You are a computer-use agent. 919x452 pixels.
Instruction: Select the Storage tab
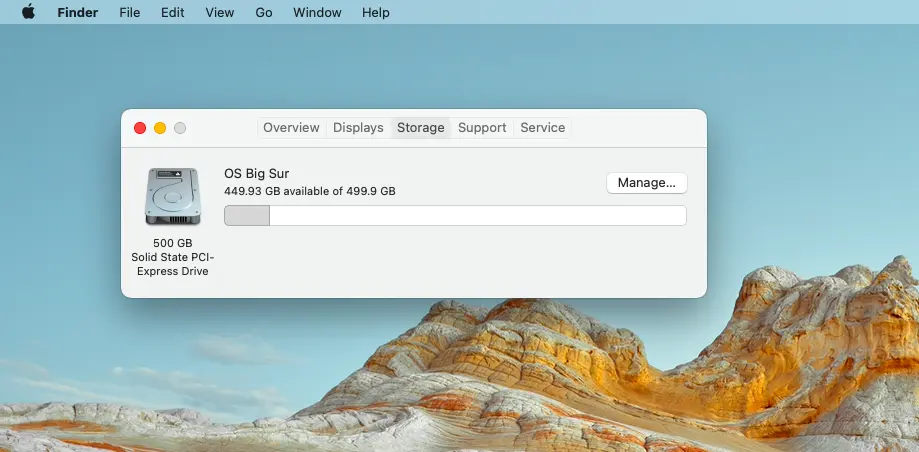pyautogui.click(x=421, y=128)
